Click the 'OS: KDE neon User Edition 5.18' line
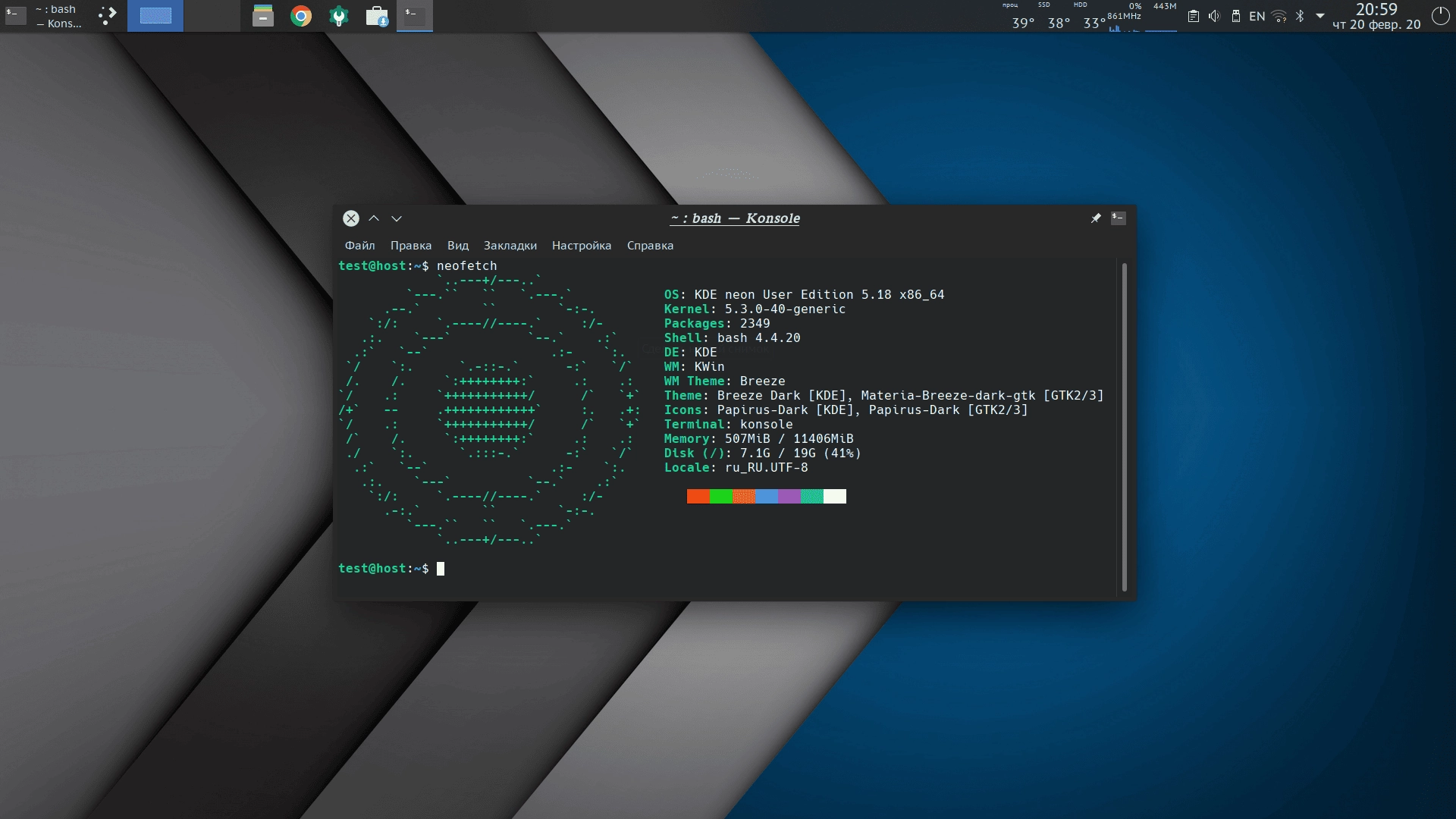 click(x=805, y=295)
